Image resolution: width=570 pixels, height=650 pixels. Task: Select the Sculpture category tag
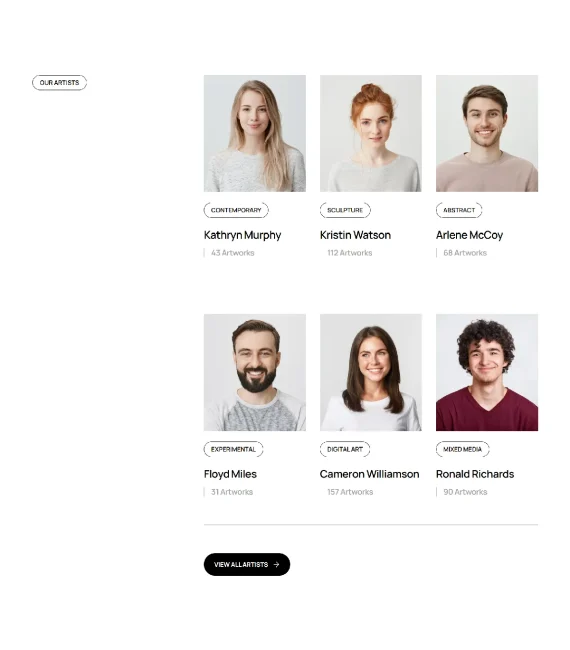click(x=345, y=210)
